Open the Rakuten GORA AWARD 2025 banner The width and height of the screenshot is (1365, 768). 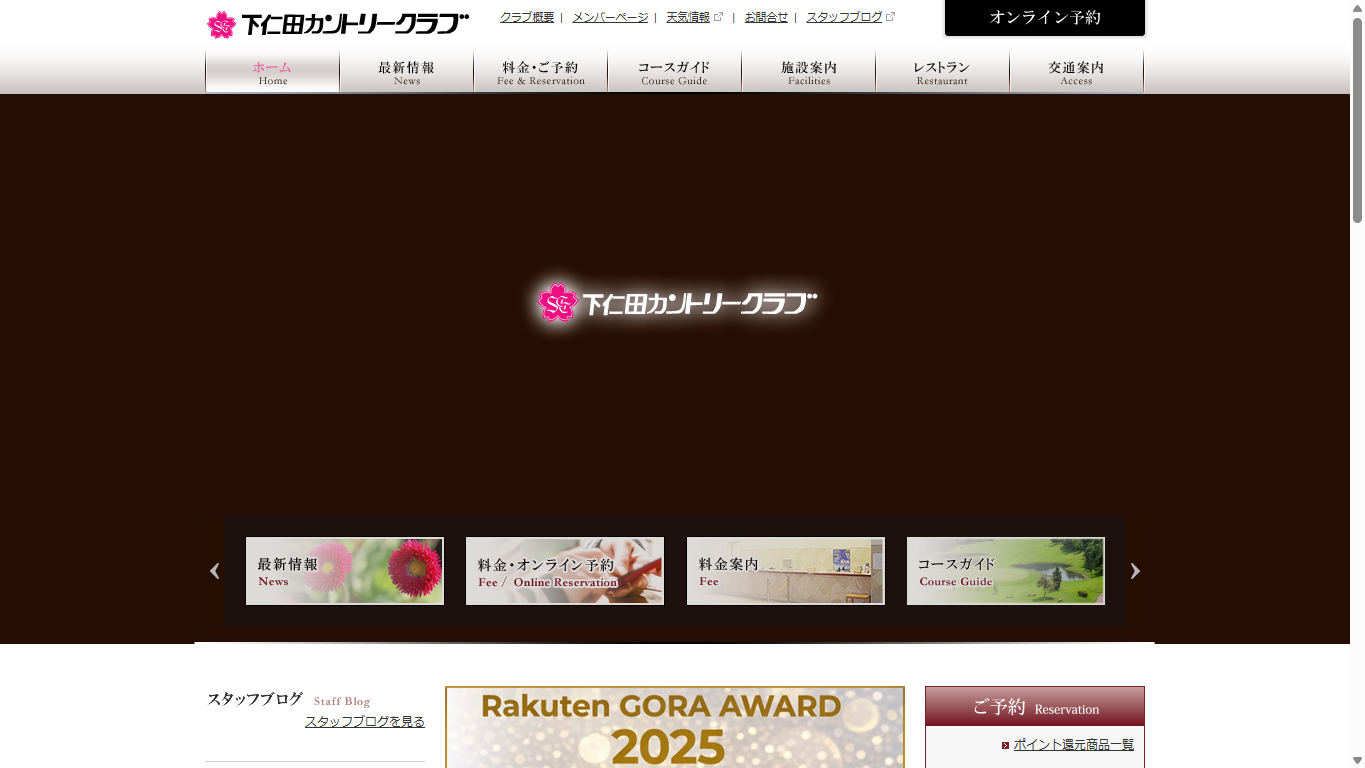pos(675,727)
